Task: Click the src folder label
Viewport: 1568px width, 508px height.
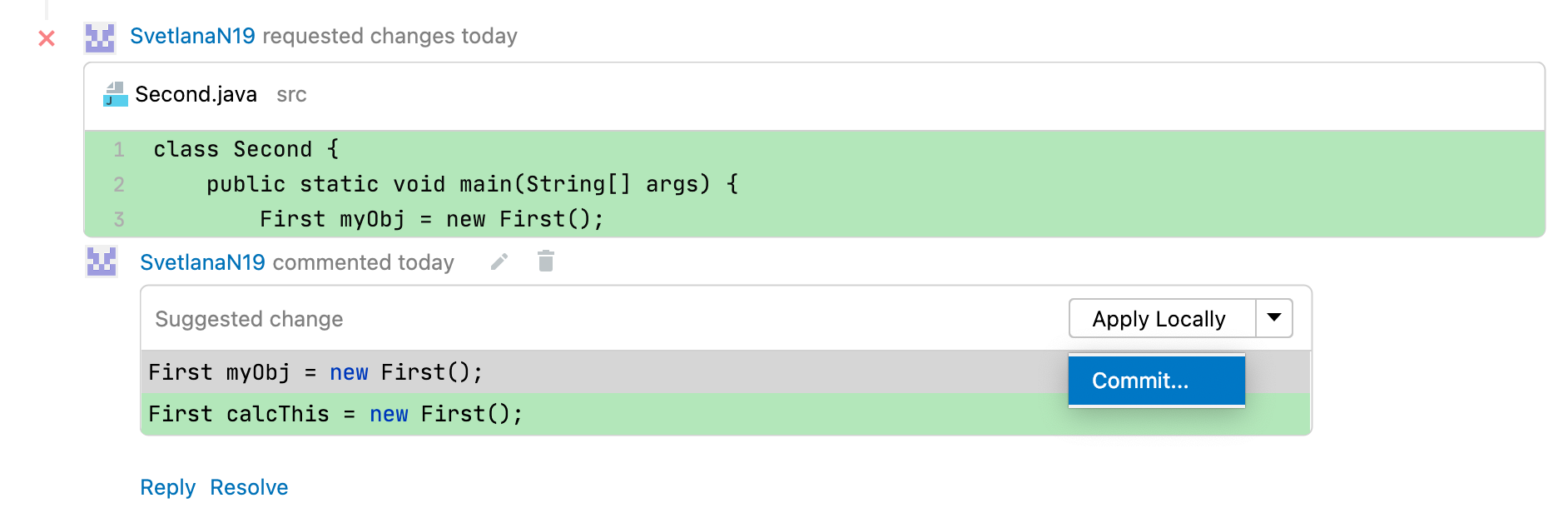Action: (291, 95)
